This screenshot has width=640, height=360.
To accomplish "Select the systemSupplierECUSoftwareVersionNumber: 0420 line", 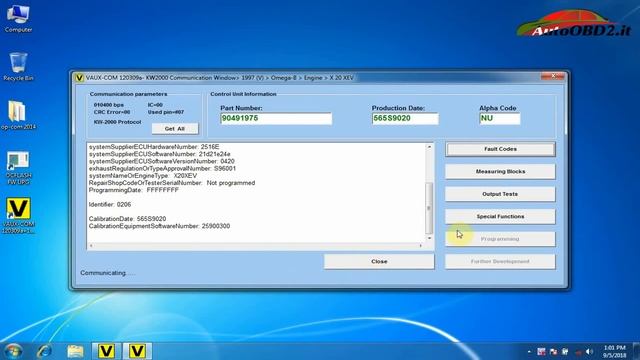I will 162,161.
